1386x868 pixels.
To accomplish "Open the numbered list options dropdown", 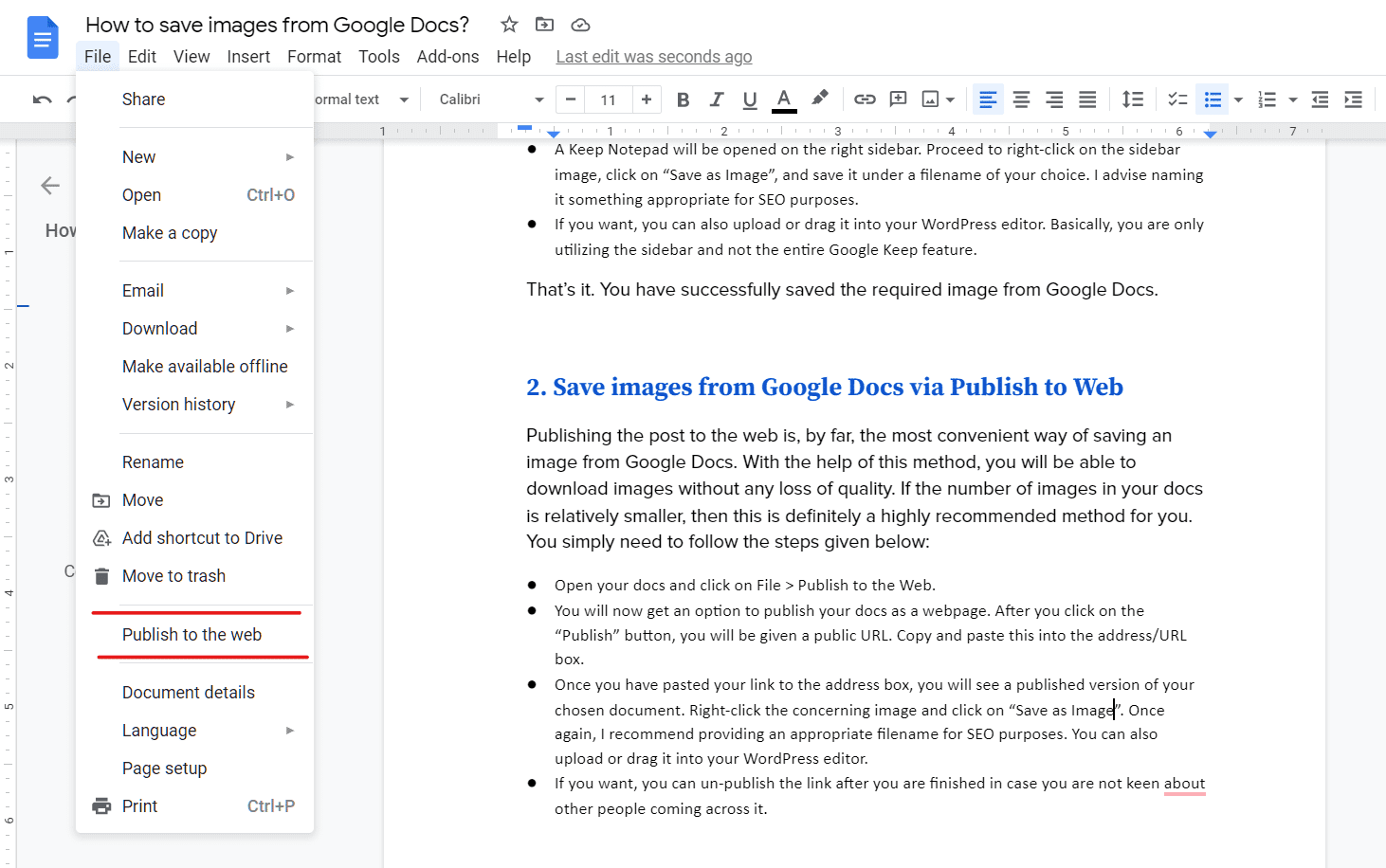I will pyautogui.click(x=1291, y=99).
